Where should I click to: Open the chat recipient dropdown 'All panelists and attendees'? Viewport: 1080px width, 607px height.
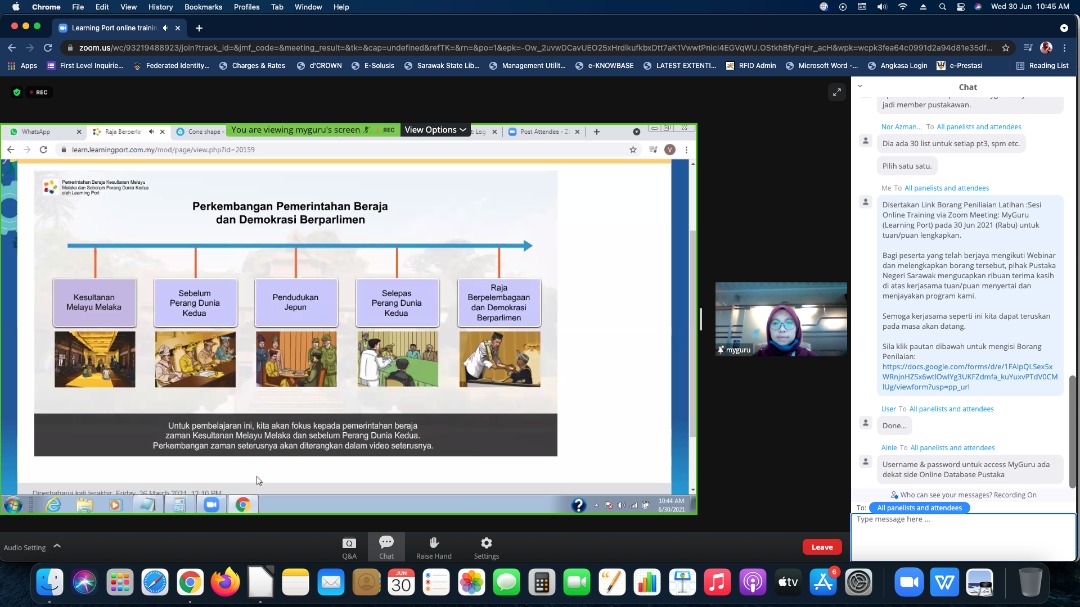pyautogui.click(x=919, y=508)
